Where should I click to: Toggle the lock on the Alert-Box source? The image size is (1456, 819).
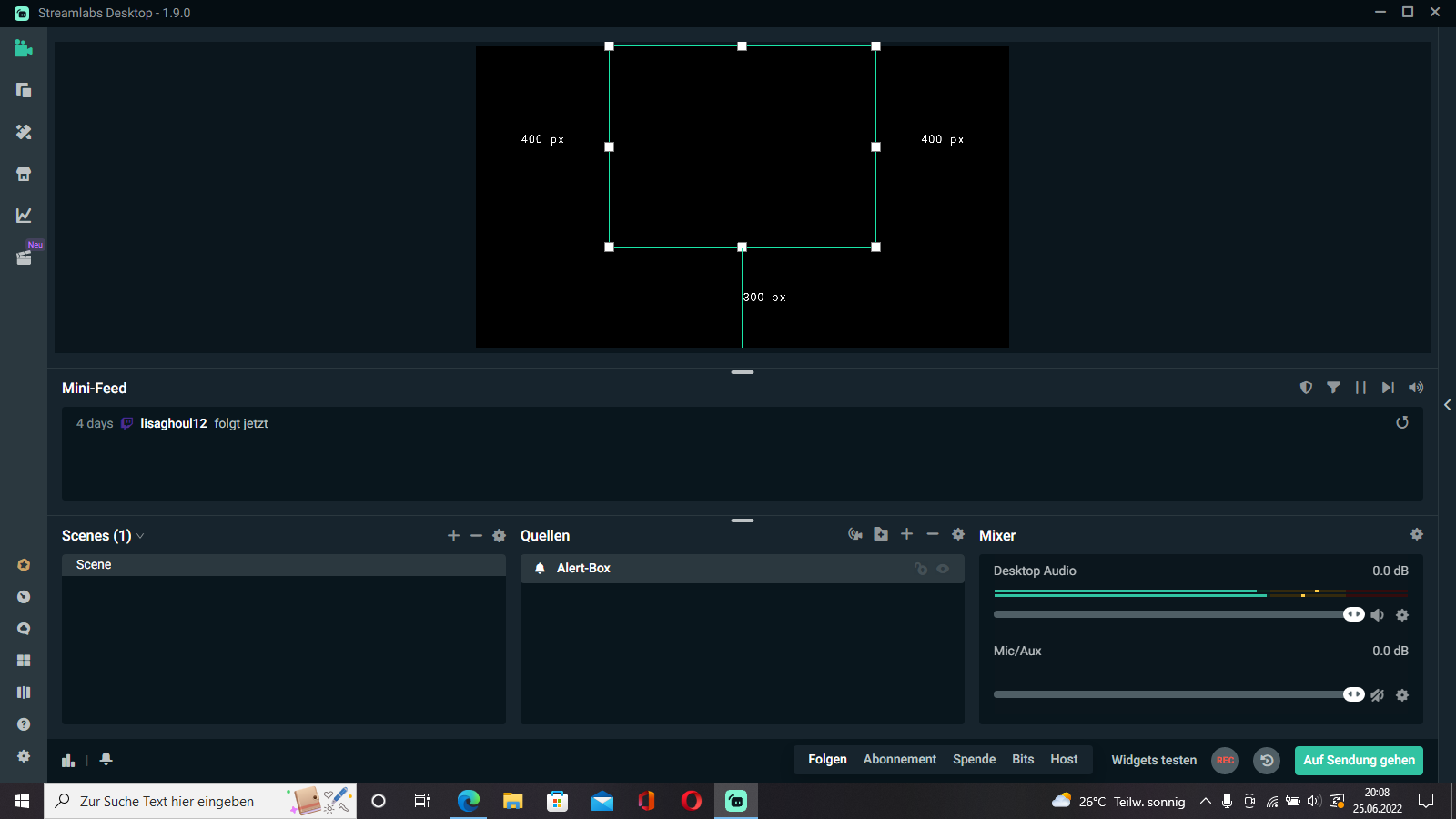(x=921, y=569)
